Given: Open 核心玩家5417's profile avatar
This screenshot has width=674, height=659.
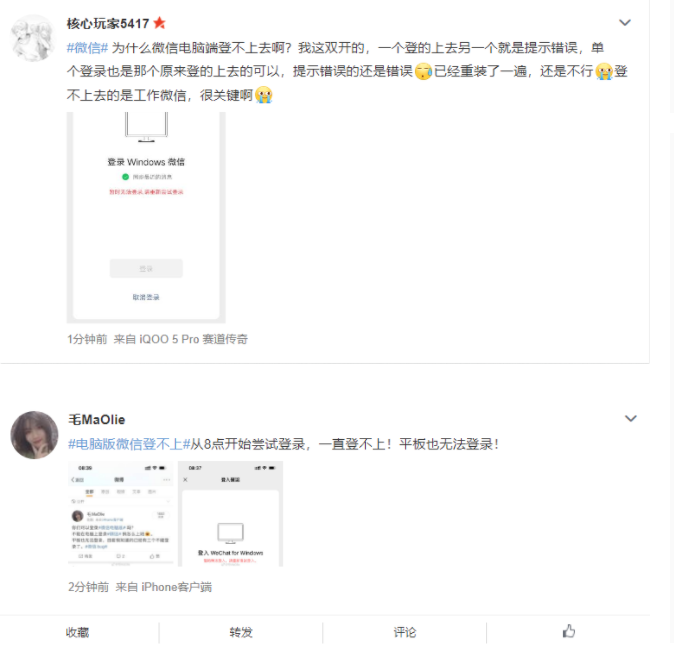Looking at the screenshot, I should [x=33, y=38].
